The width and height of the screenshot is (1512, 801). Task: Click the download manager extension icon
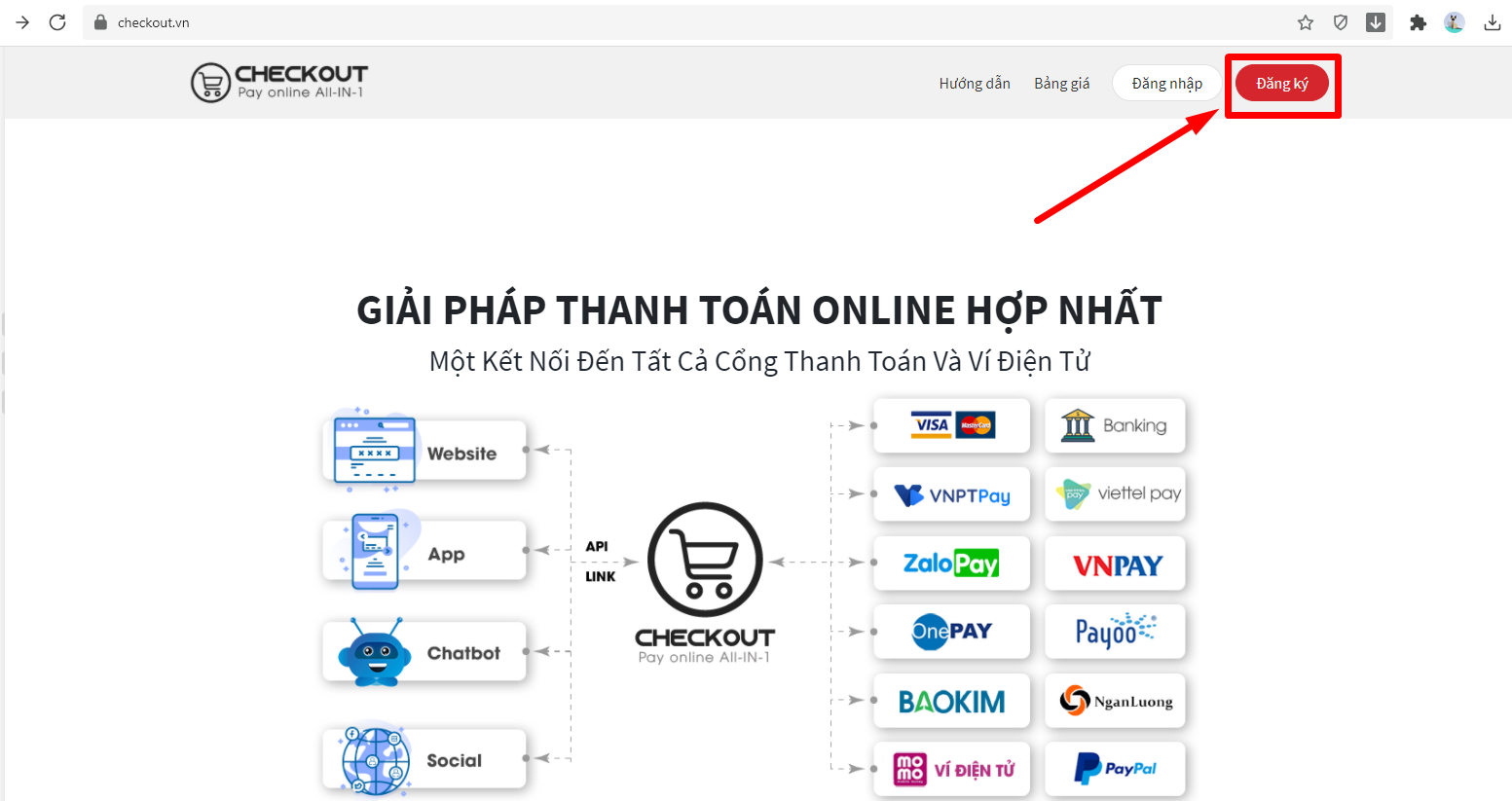[1376, 22]
